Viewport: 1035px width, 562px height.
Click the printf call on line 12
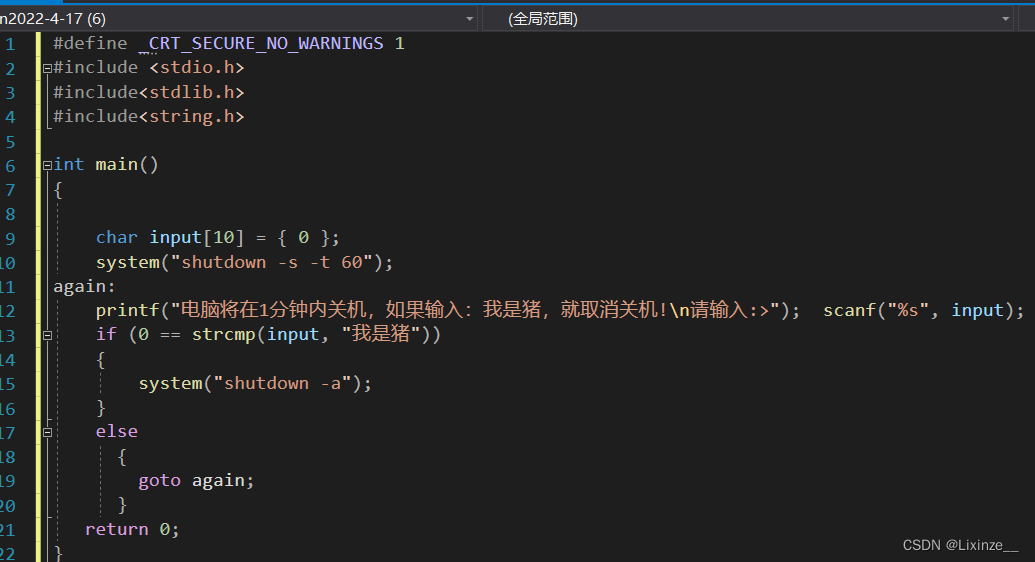tap(448, 310)
